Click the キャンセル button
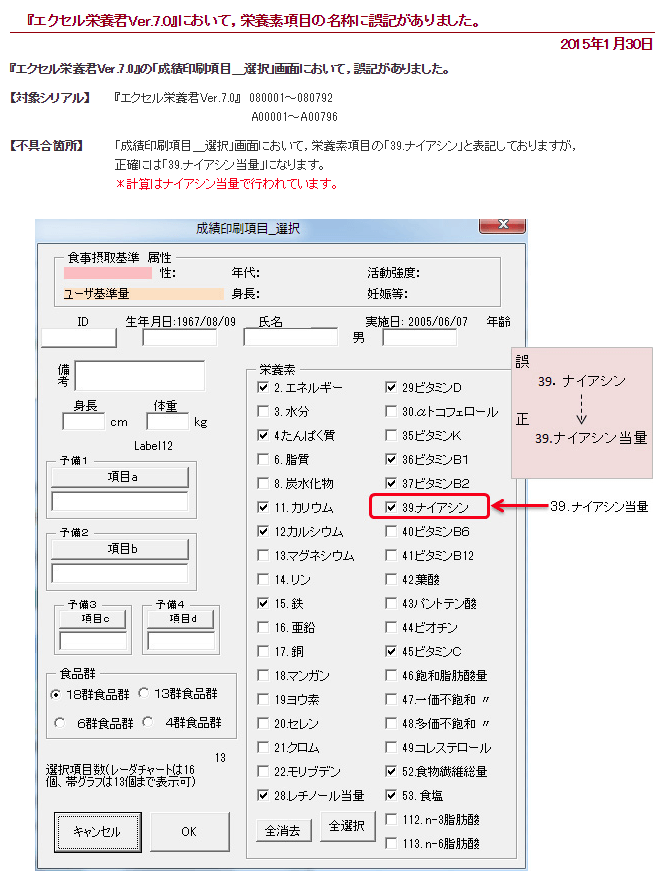Image resolution: width=665 pixels, height=881 pixels. pos(98,832)
